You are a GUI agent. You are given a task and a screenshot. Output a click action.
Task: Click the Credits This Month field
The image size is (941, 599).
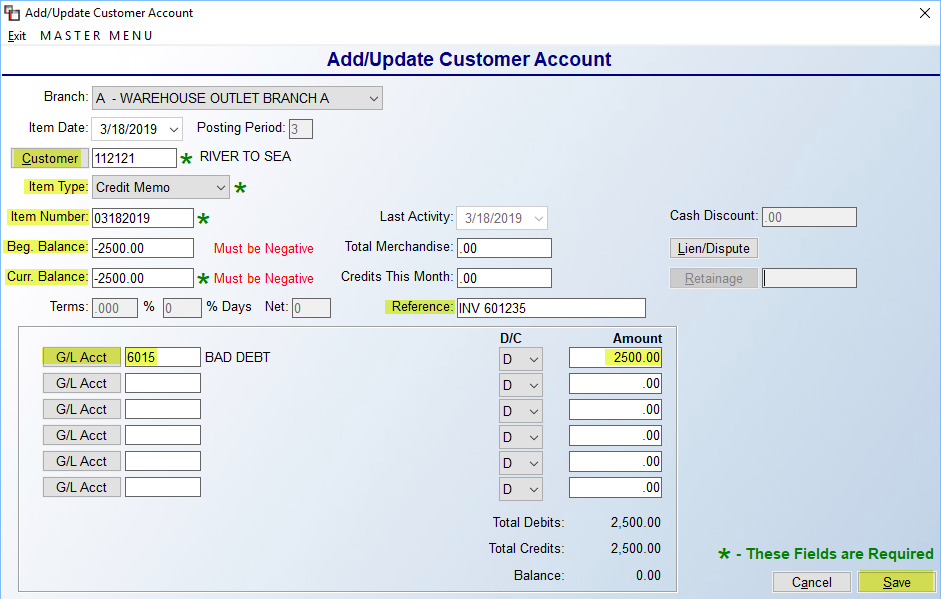tap(504, 278)
